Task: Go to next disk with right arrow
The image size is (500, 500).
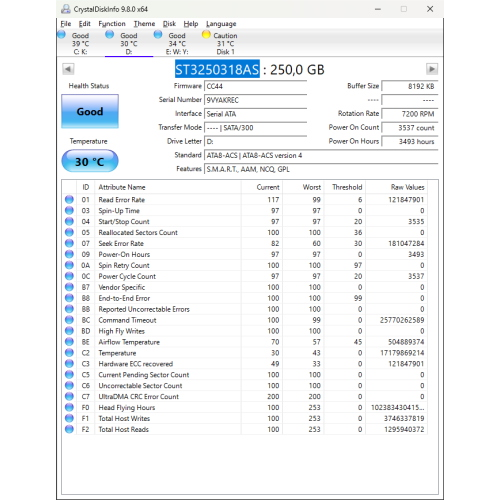Action: [x=432, y=69]
